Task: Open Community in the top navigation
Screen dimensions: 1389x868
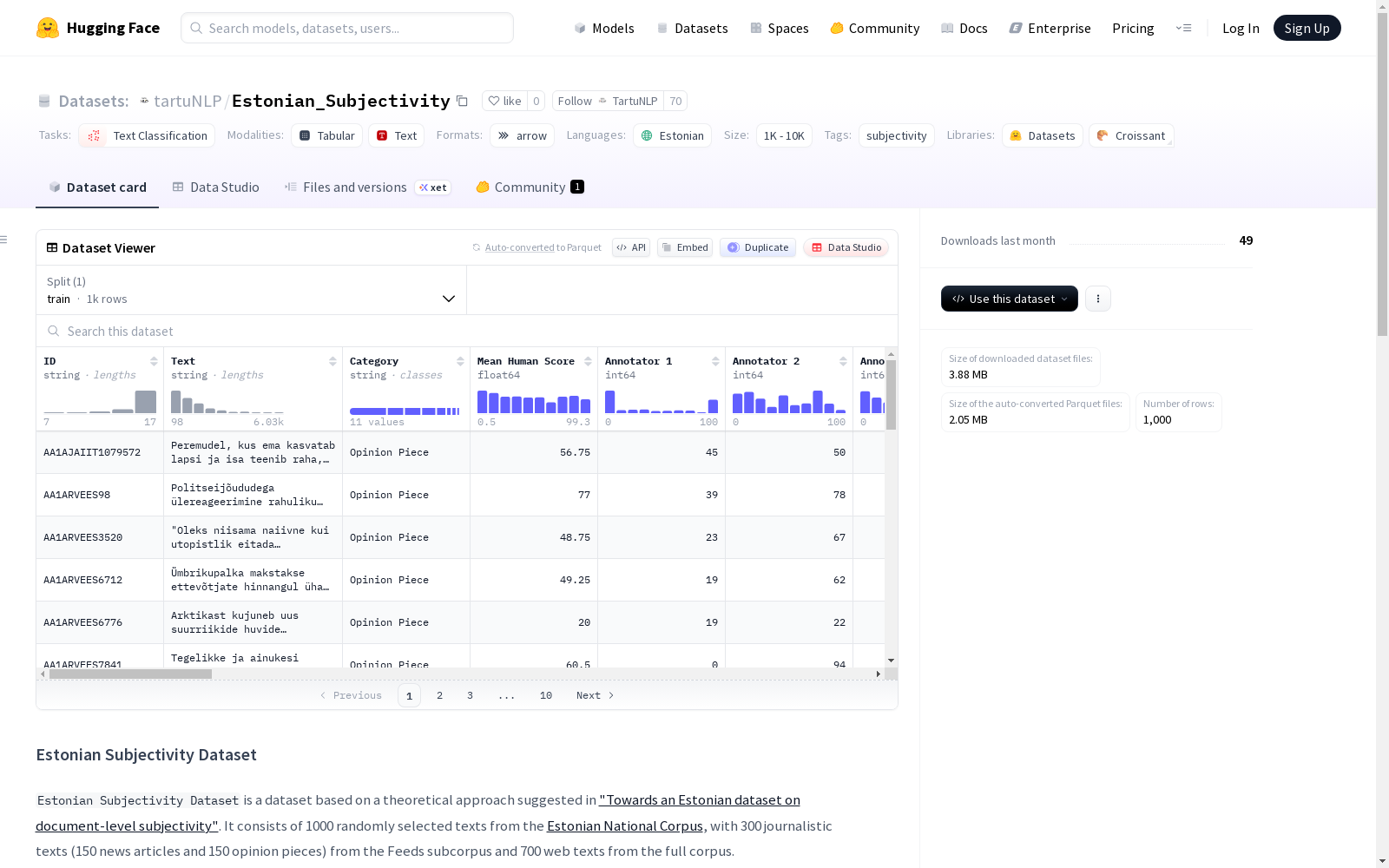Action: [x=875, y=28]
